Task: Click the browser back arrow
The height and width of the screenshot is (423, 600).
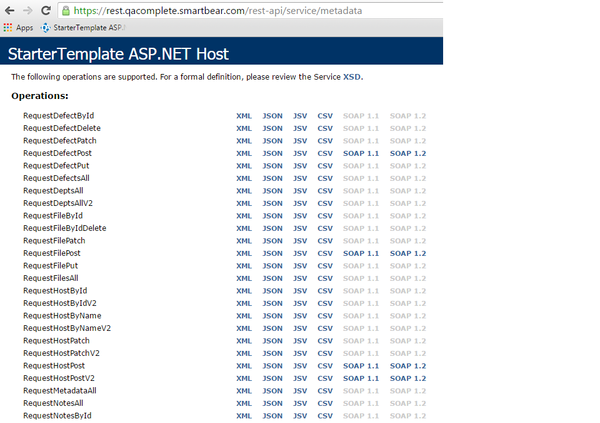Action: pyautogui.click(x=10, y=11)
